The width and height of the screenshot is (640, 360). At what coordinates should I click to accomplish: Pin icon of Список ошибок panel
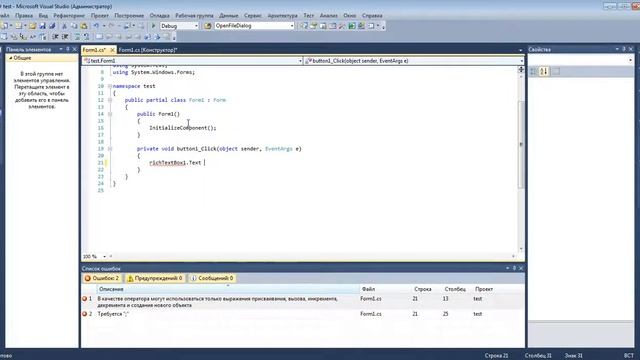(514, 268)
